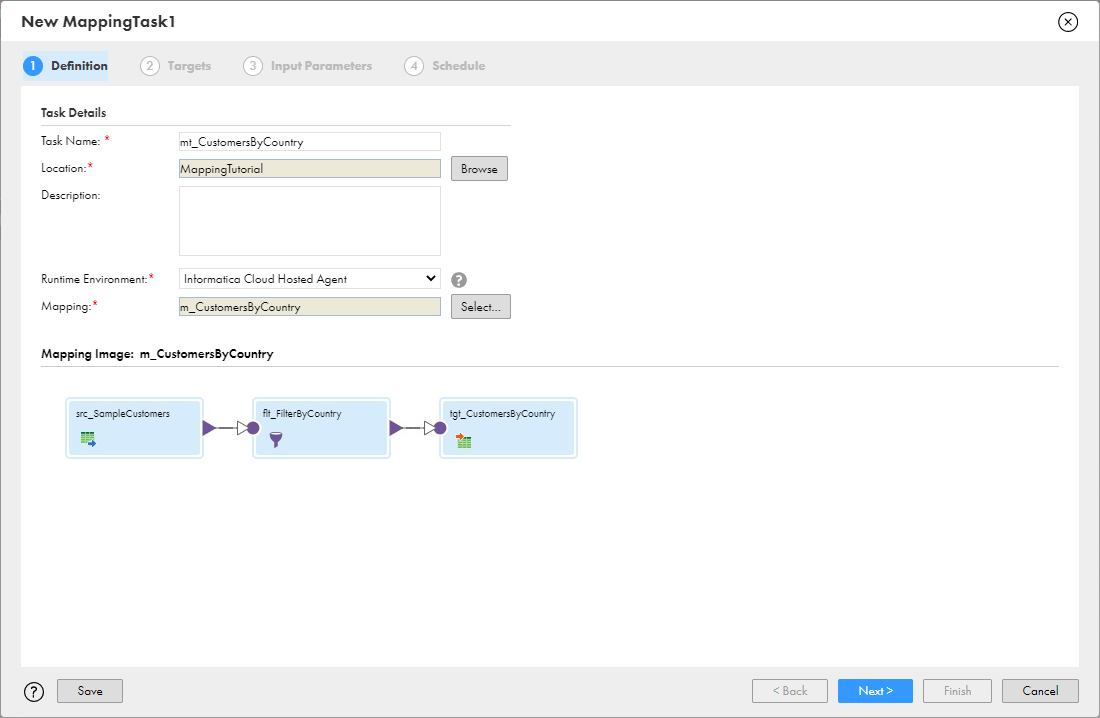Go to step 4 Schedule tab
Viewport: 1100px width, 718px height.
[x=445, y=66]
